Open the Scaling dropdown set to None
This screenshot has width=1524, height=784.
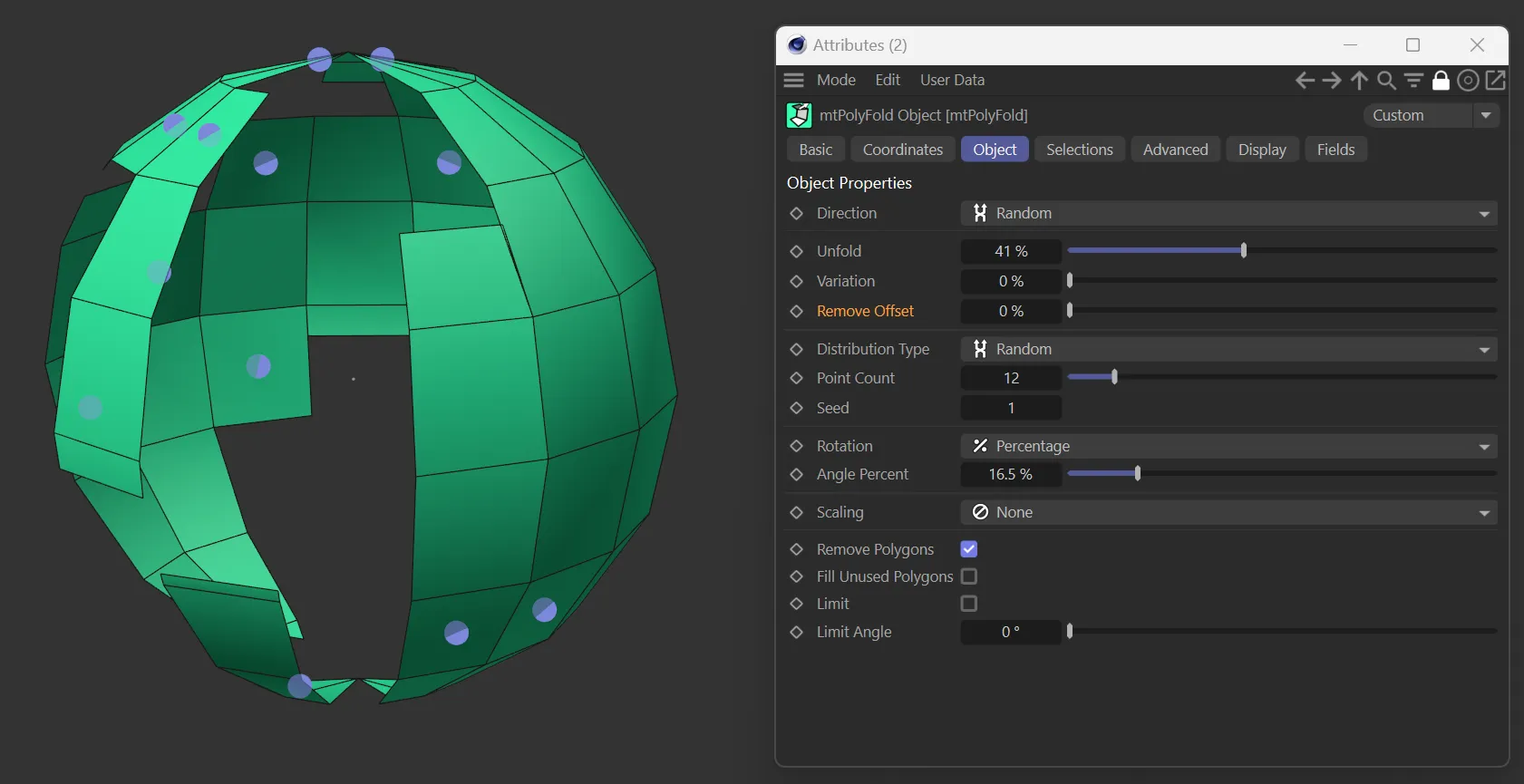(1228, 512)
